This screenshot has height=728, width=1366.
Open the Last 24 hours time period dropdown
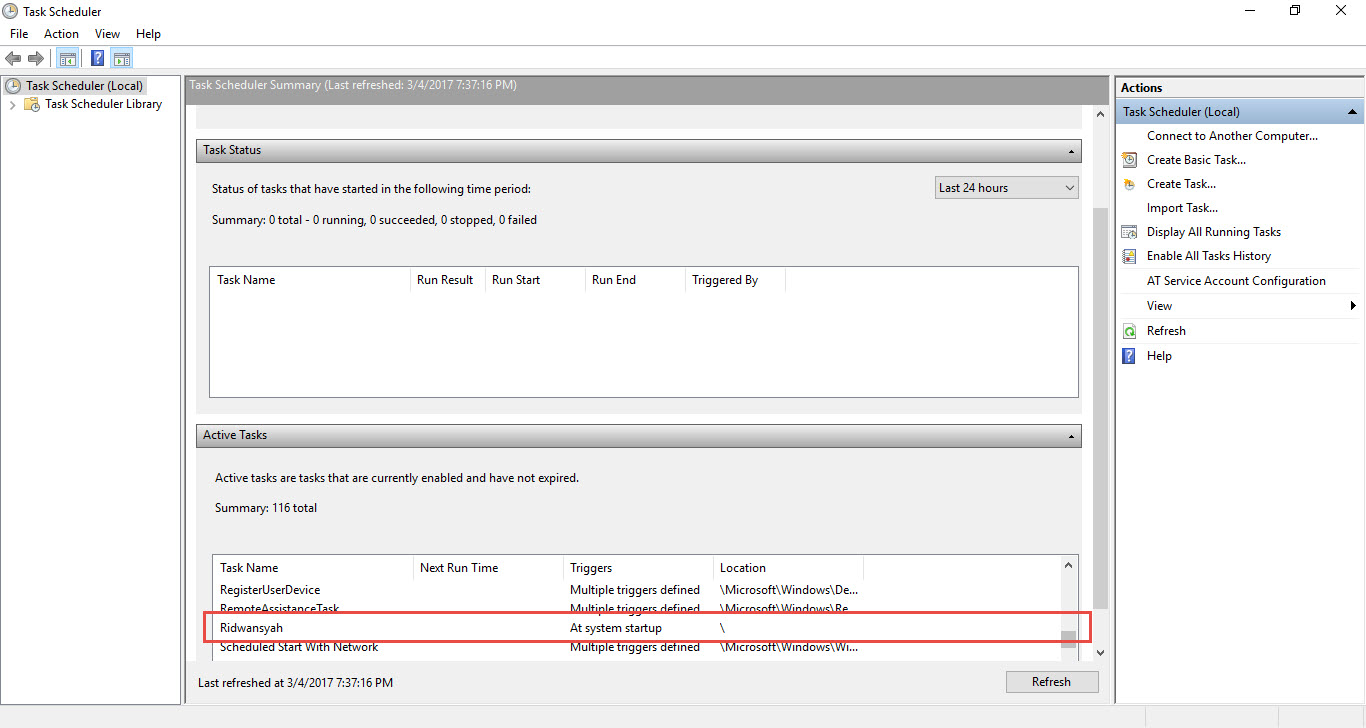[x=1006, y=188]
